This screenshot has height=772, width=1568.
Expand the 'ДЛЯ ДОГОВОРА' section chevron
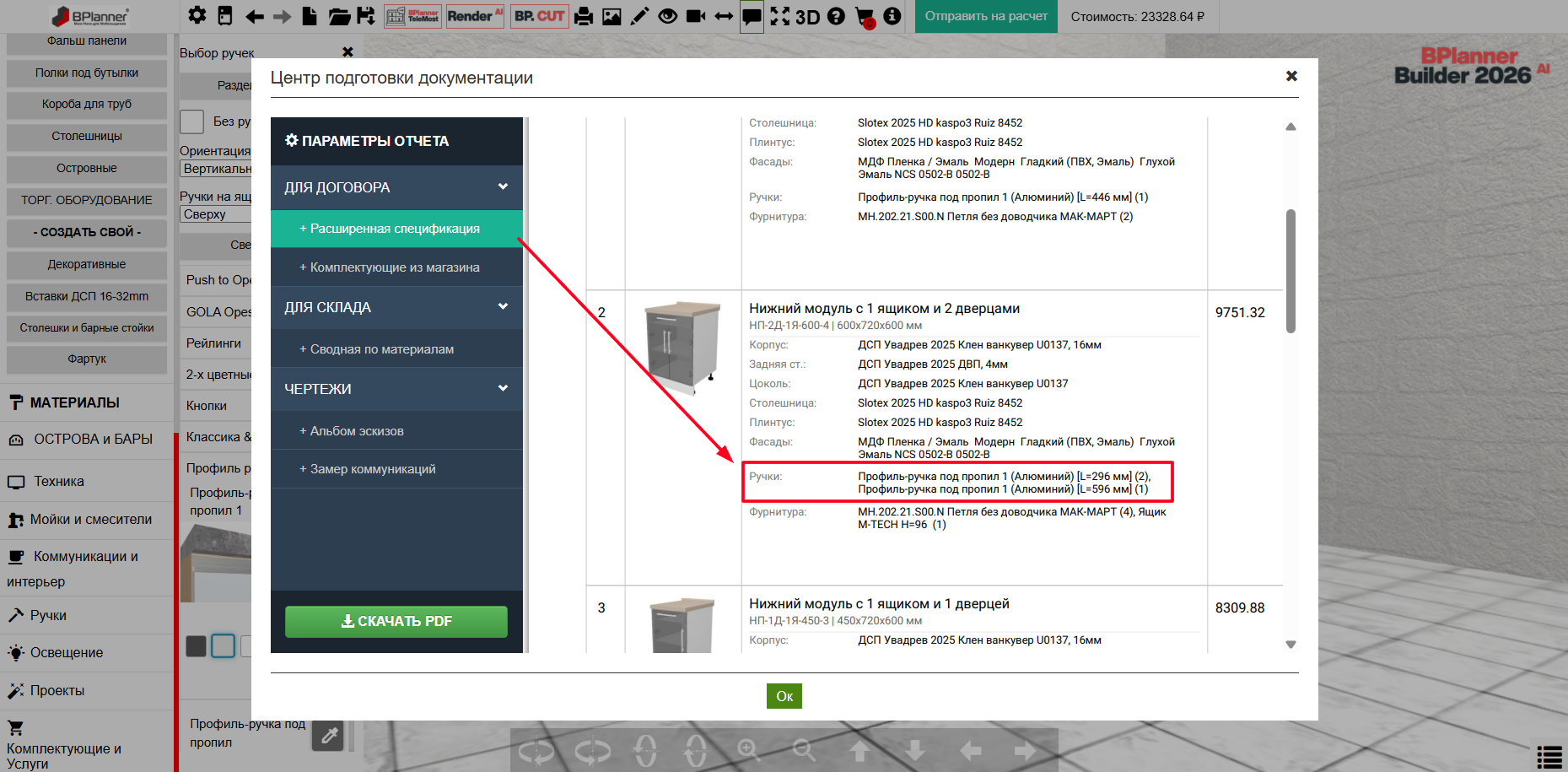tap(503, 186)
